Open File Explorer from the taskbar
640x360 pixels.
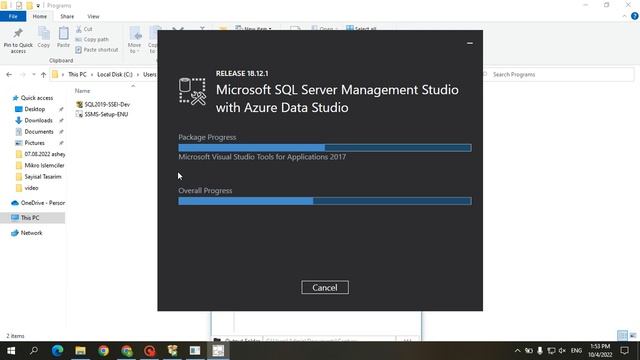80,351
